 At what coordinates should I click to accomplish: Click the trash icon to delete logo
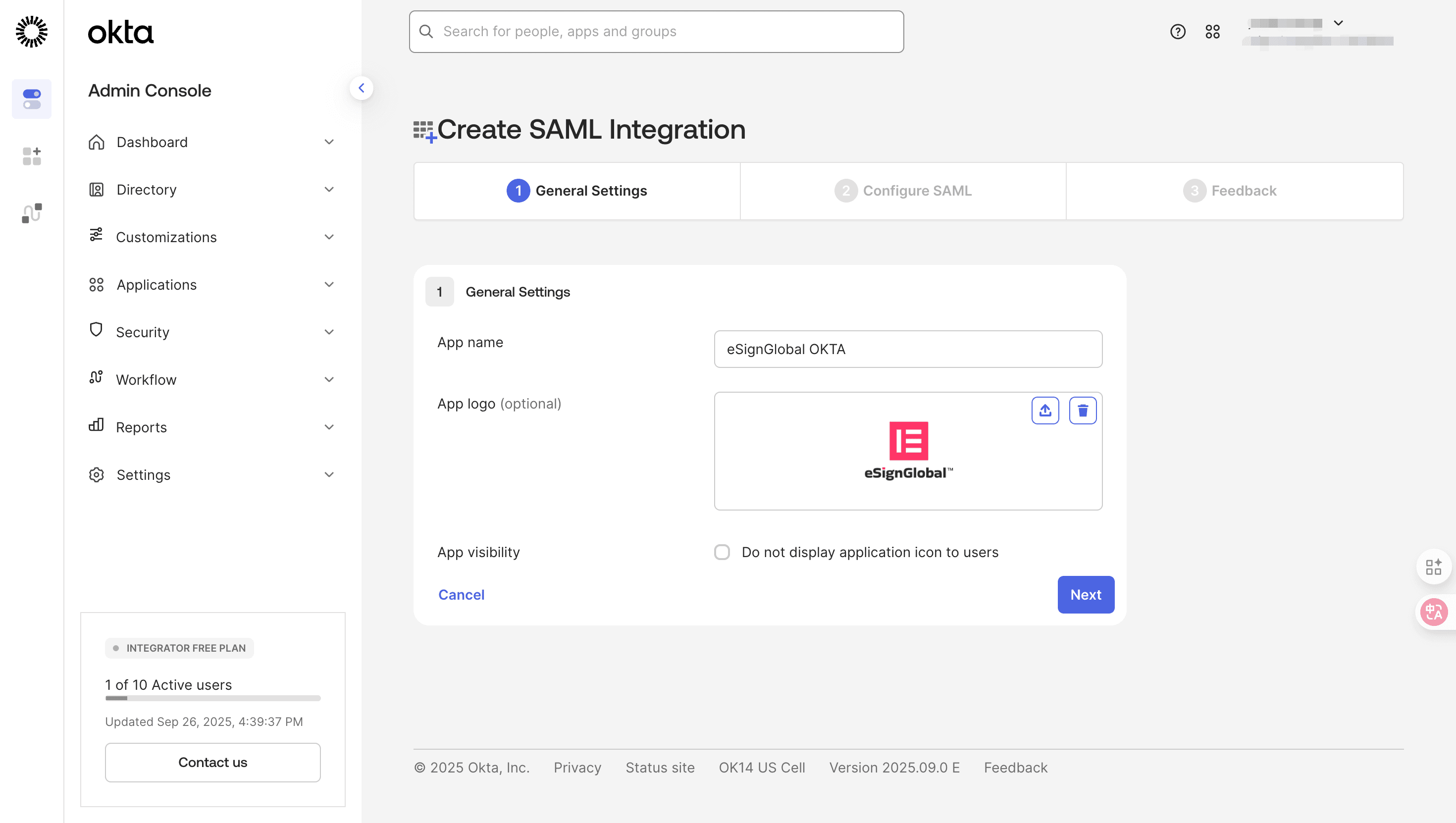coord(1083,411)
